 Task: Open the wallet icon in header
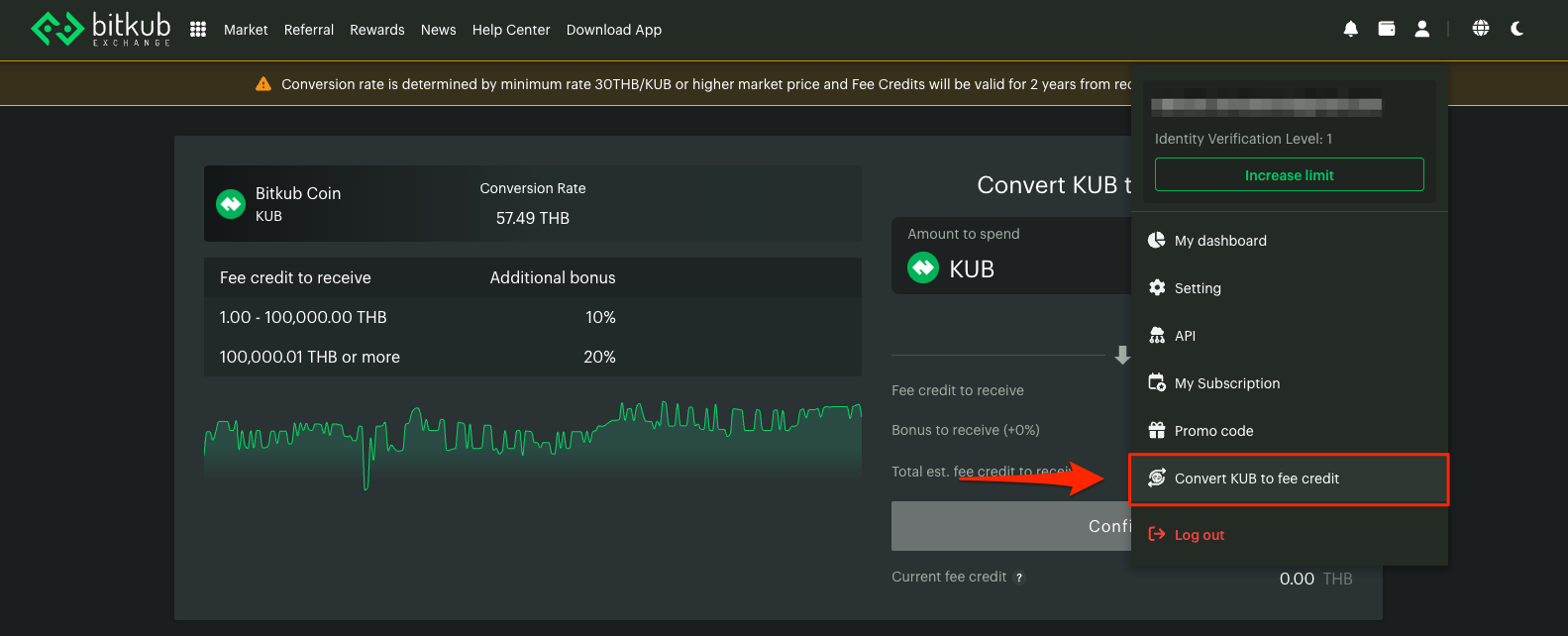point(1387,29)
